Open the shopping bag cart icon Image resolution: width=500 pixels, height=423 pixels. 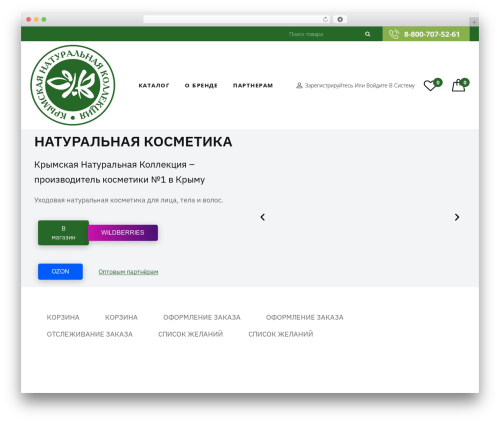458,86
